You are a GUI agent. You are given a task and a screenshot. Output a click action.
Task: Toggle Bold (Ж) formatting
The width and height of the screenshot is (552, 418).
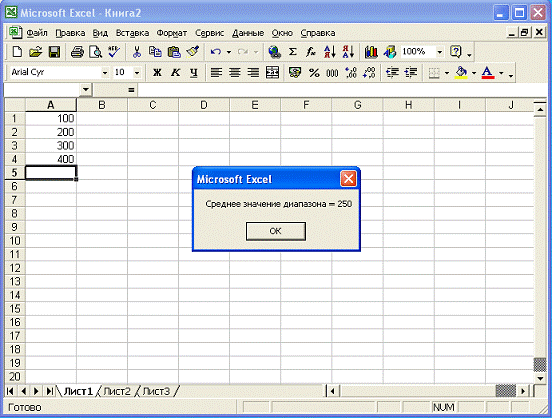pos(157,73)
